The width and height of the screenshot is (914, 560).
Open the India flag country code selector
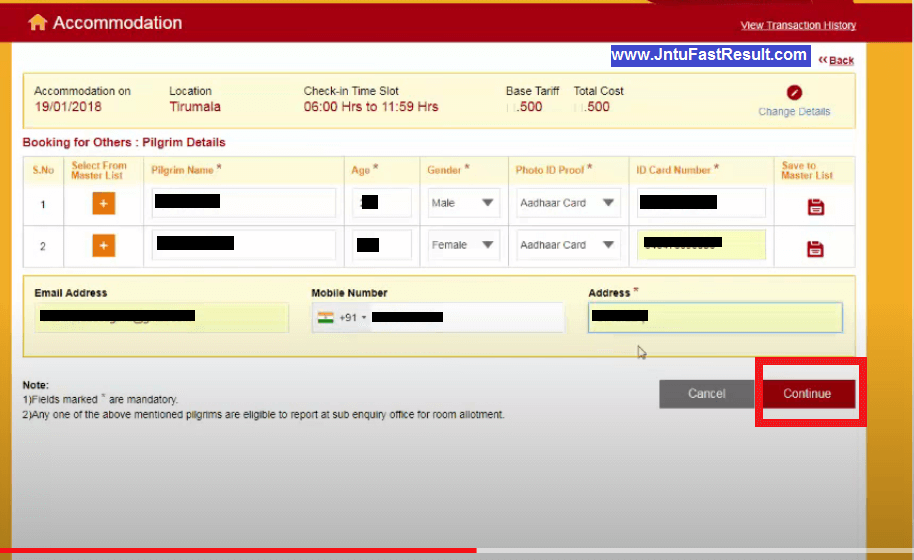[342, 318]
